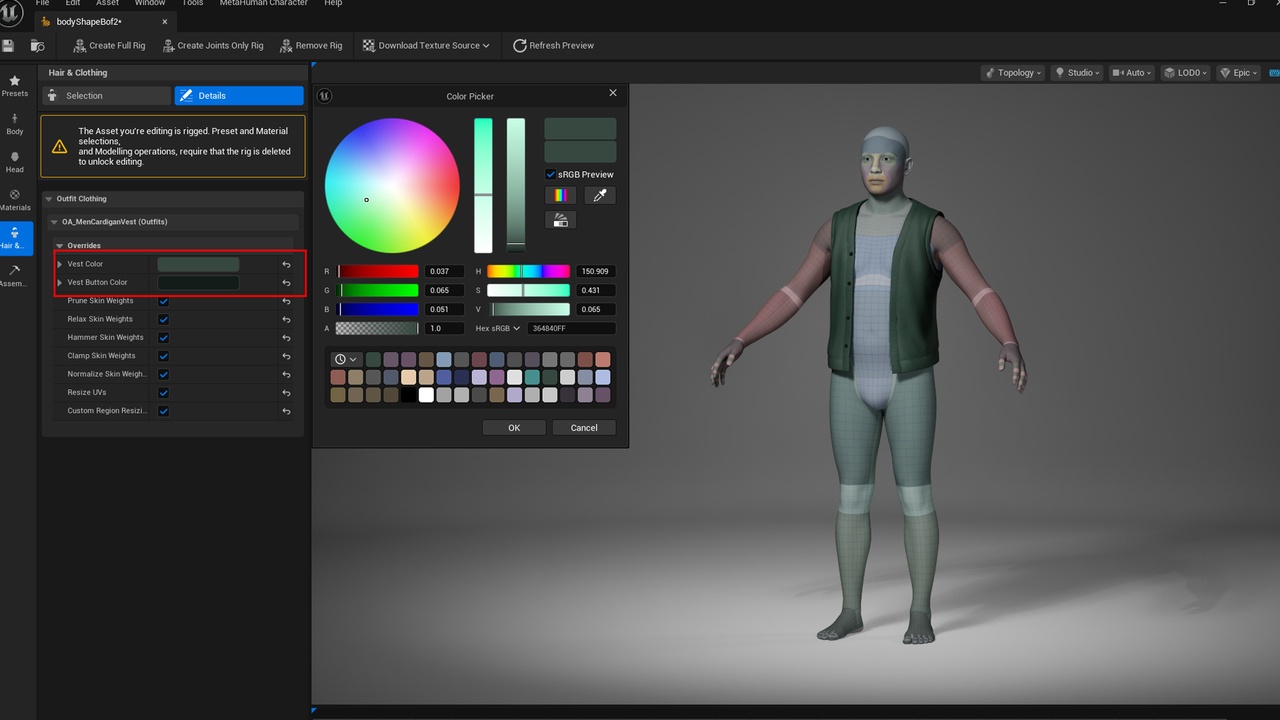Reset Custom Region Resizing to default
The width and height of the screenshot is (1280, 720).
coord(286,411)
